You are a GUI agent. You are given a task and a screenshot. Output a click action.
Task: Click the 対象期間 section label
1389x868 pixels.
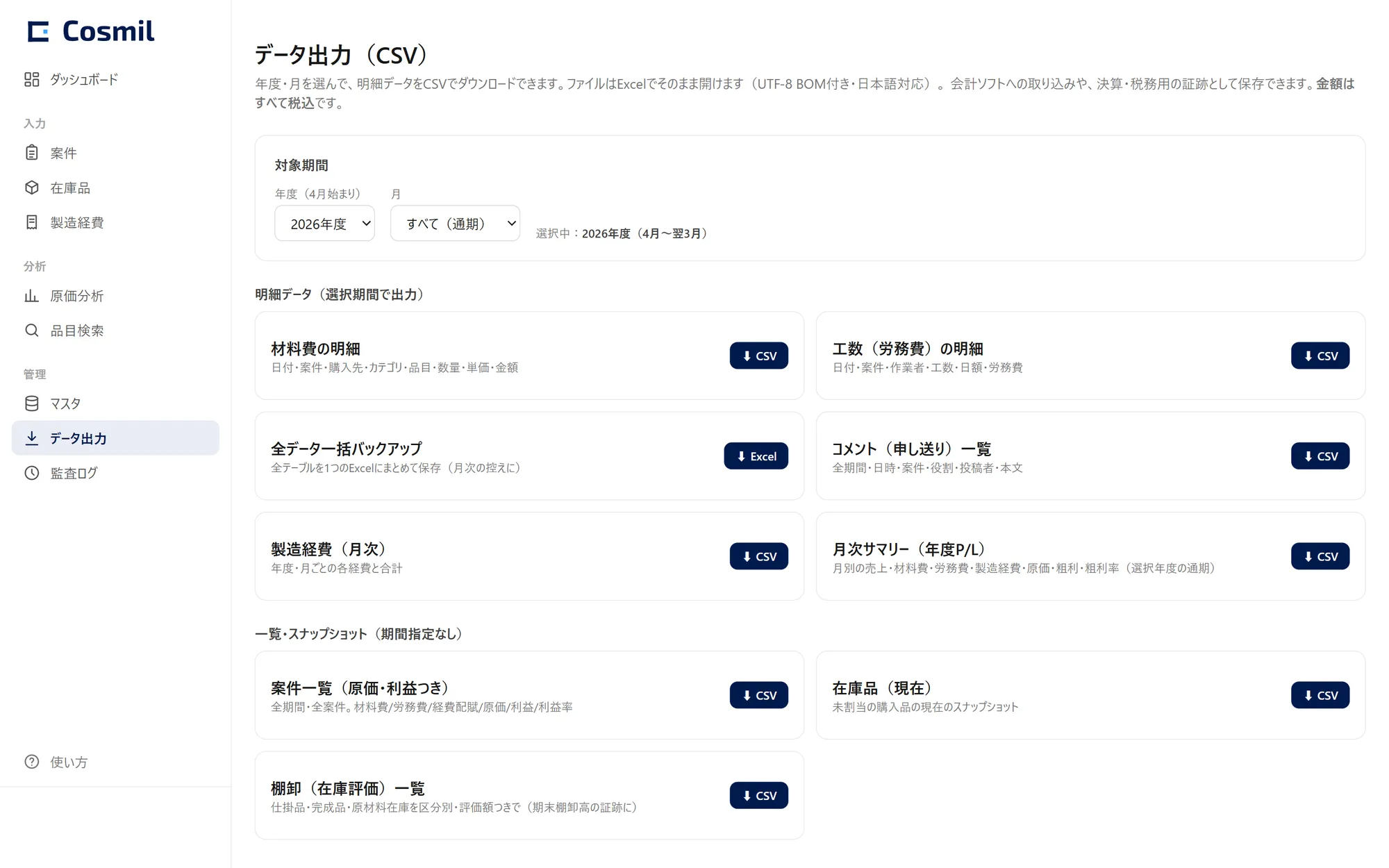click(301, 165)
